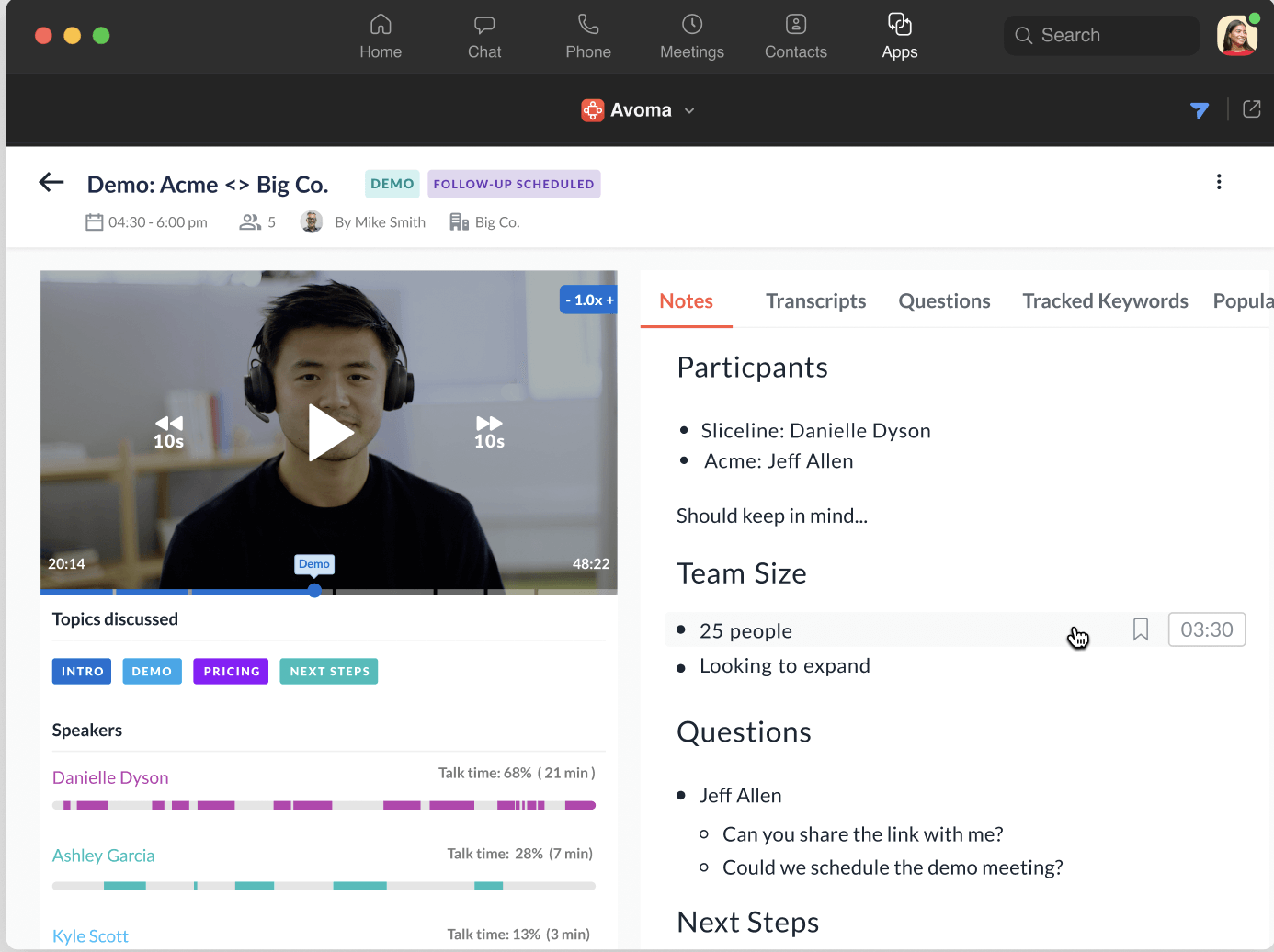Click the Big Co. company building icon
The height and width of the screenshot is (952, 1274).
tap(459, 222)
